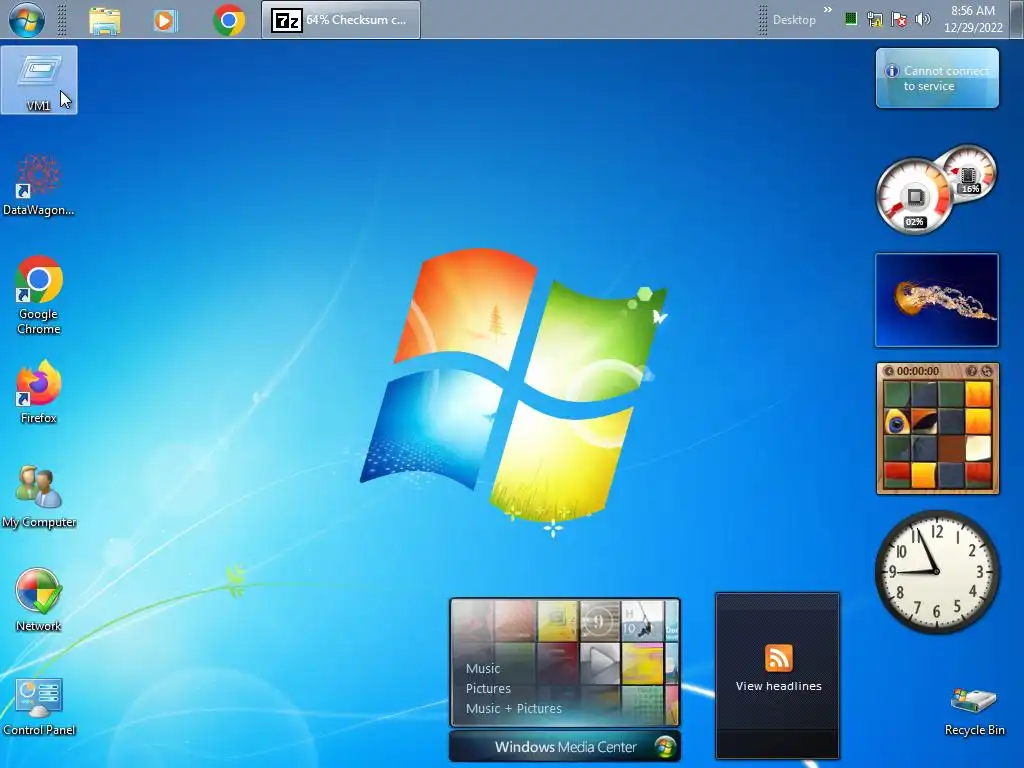The width and height of the screenshot is (1024, 768).
Task: Launch Windows Media Player from taskbar
Action: click(x=165, y=21)
